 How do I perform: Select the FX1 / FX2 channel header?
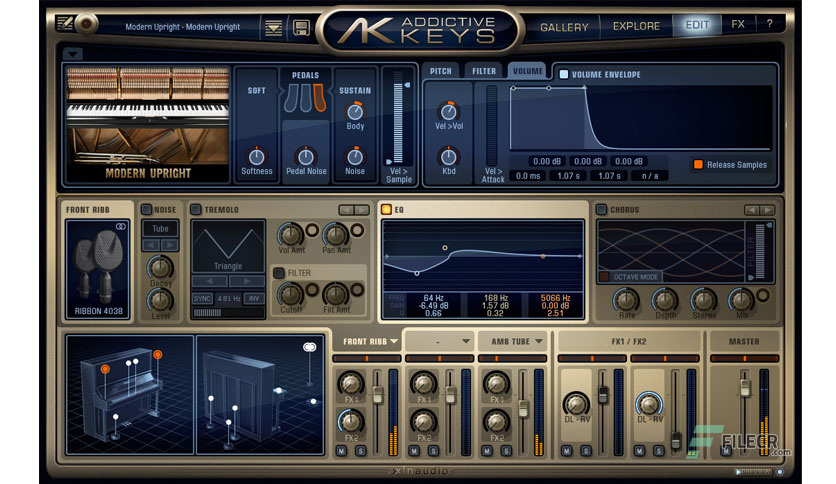point(629,341)
